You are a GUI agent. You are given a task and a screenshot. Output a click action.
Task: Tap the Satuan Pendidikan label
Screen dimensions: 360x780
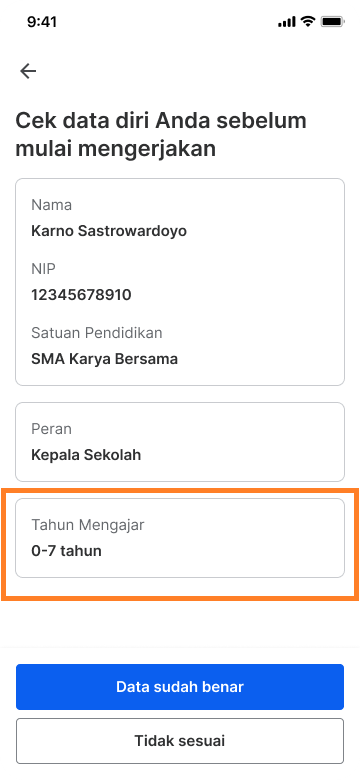tap(97, 333)
